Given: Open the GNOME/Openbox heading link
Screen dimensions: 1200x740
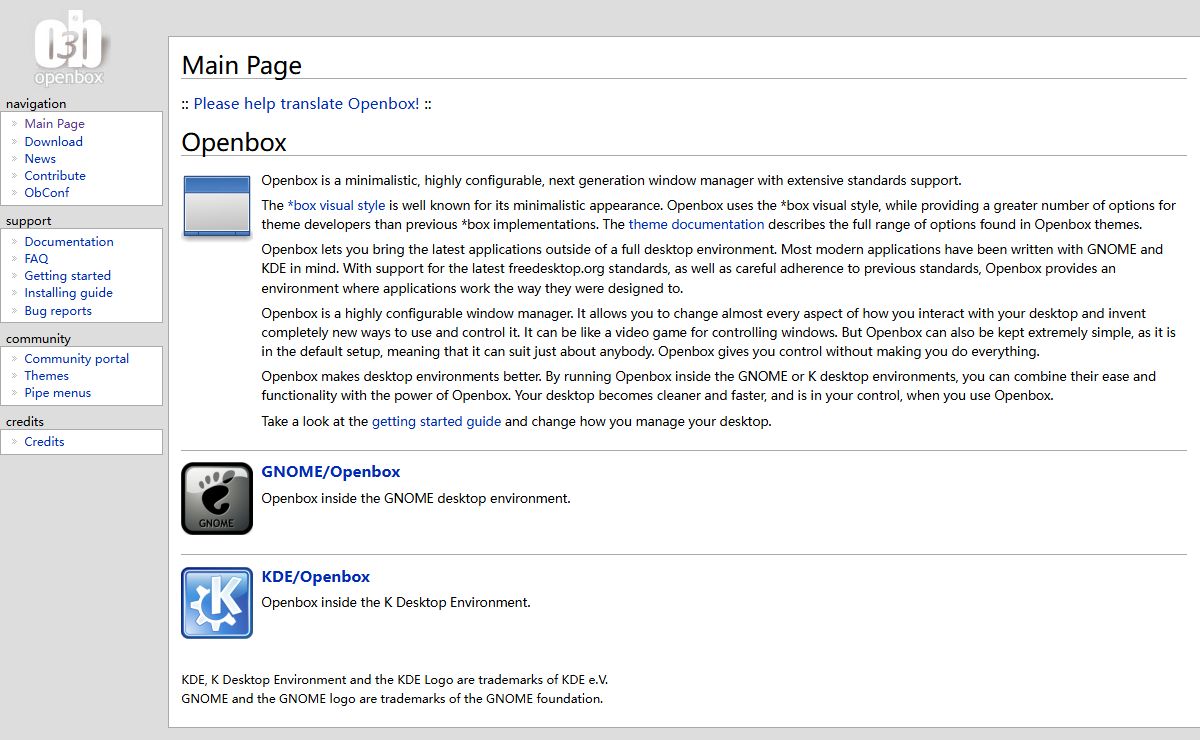Looking at the screenshot, I should pyautogui.click(x=331, y=472).
